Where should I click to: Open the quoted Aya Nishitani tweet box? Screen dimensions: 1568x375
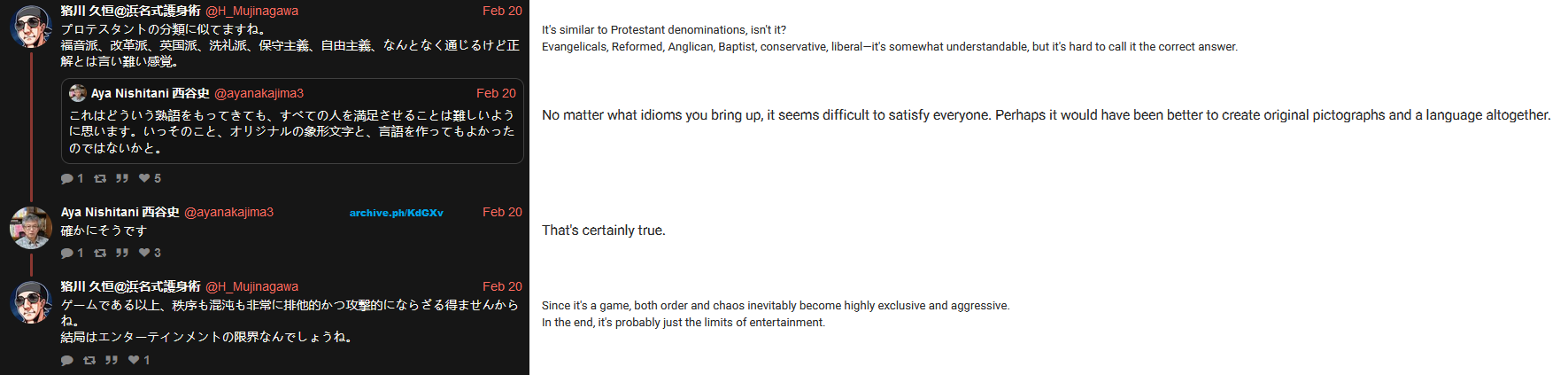(292, 121)
